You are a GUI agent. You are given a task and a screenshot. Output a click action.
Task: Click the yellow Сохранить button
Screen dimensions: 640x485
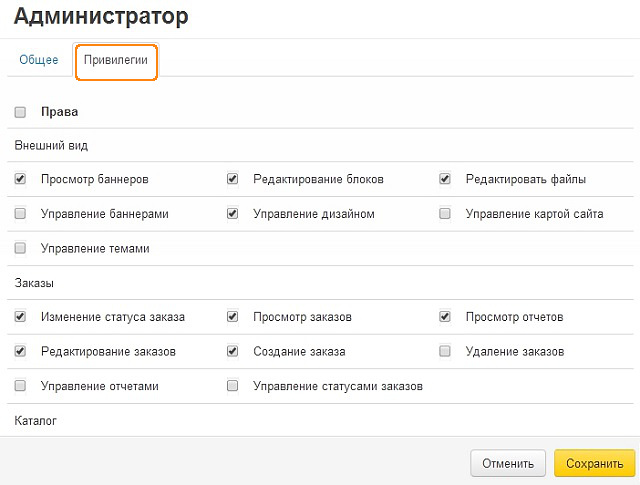pos(595,463)
